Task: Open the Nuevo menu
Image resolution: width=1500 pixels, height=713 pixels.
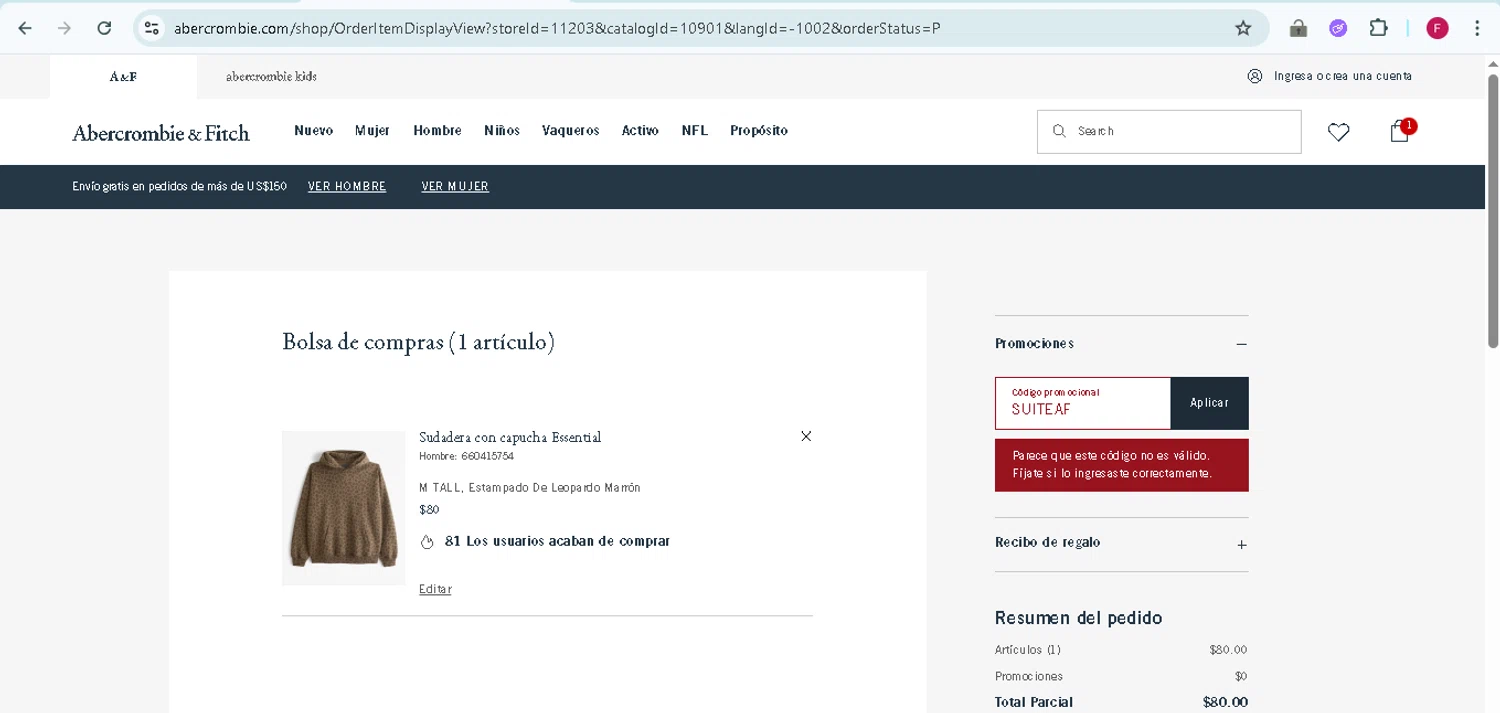Action: 313,131
